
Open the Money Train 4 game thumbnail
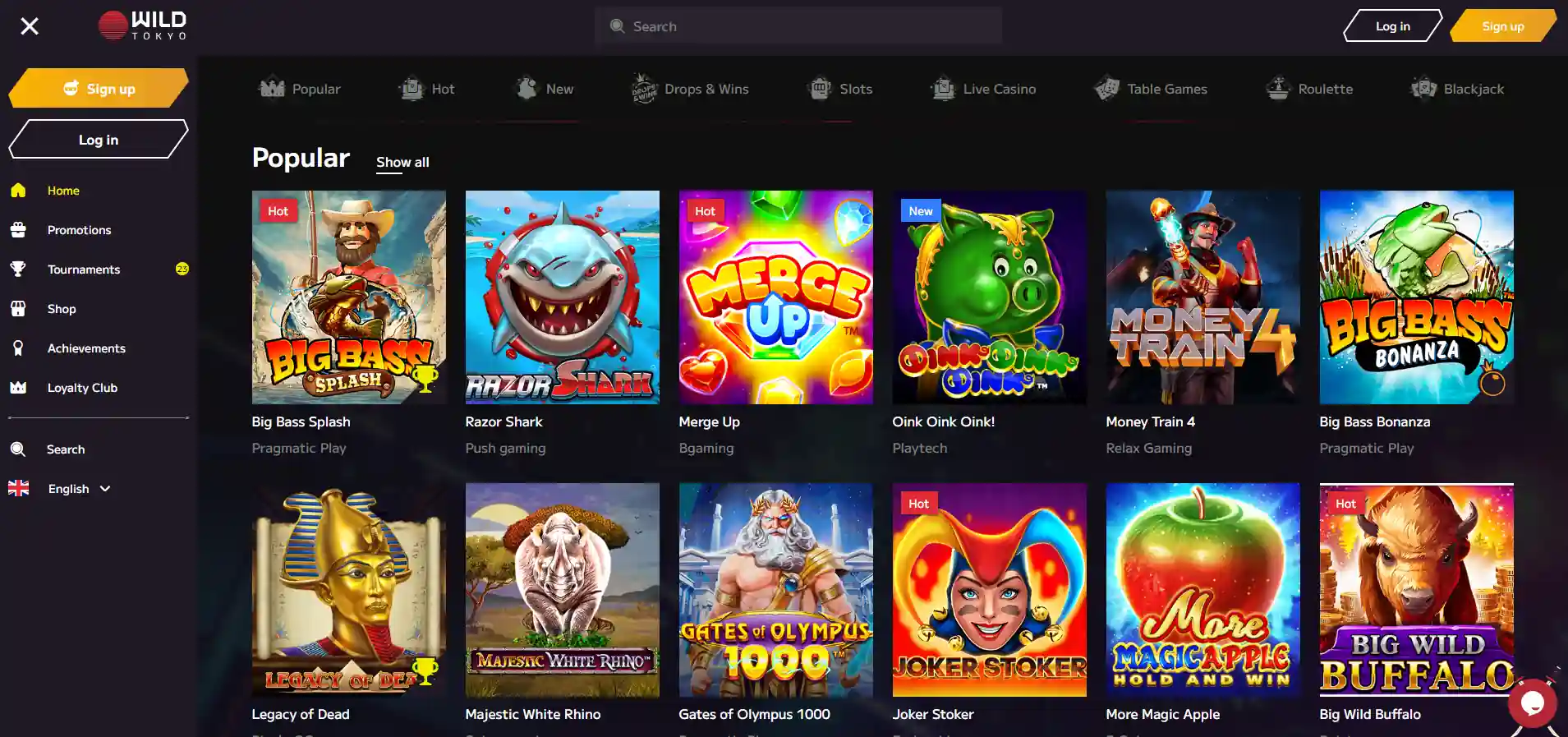[1203, 297]
